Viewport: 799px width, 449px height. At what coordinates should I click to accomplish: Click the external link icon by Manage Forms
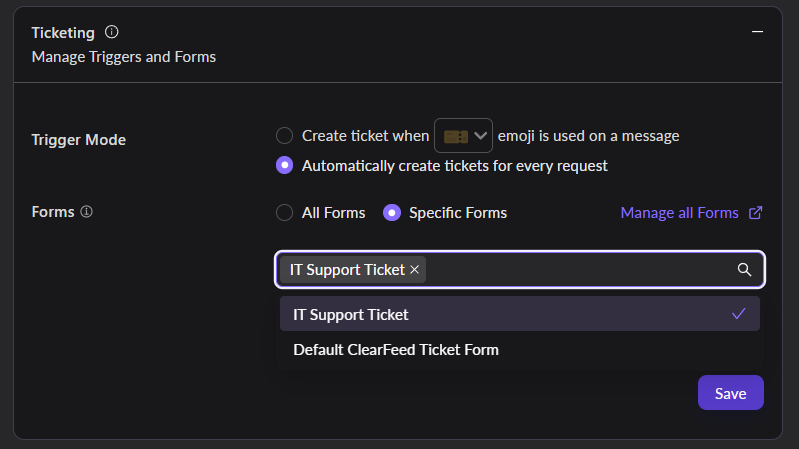756,212
